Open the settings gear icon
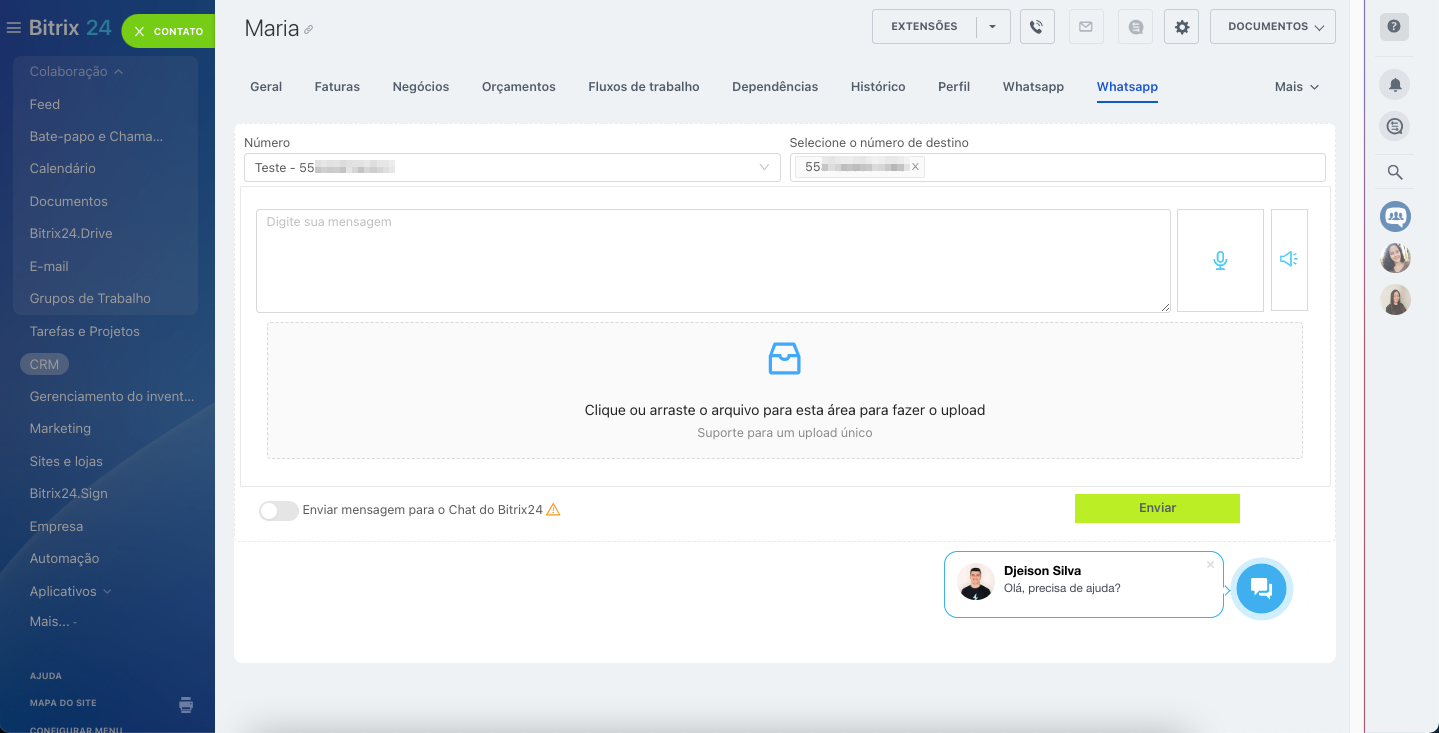This screenshot has height=733, width=1439. (1181, 27)
